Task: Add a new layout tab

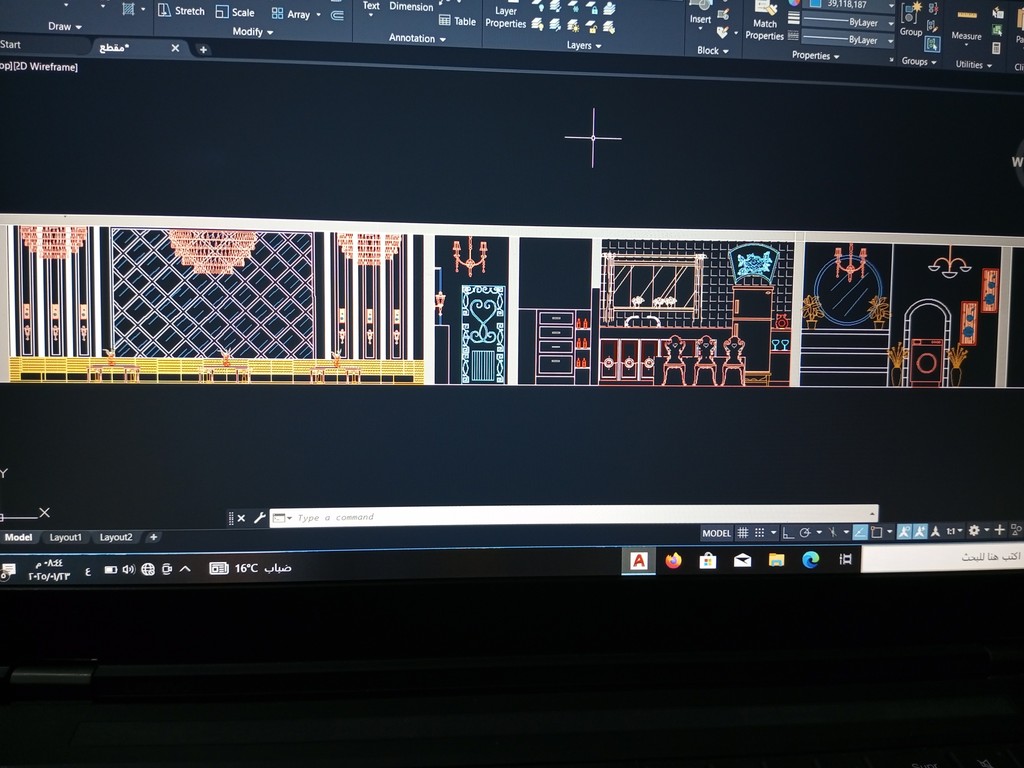Action: tap(153, 537)
